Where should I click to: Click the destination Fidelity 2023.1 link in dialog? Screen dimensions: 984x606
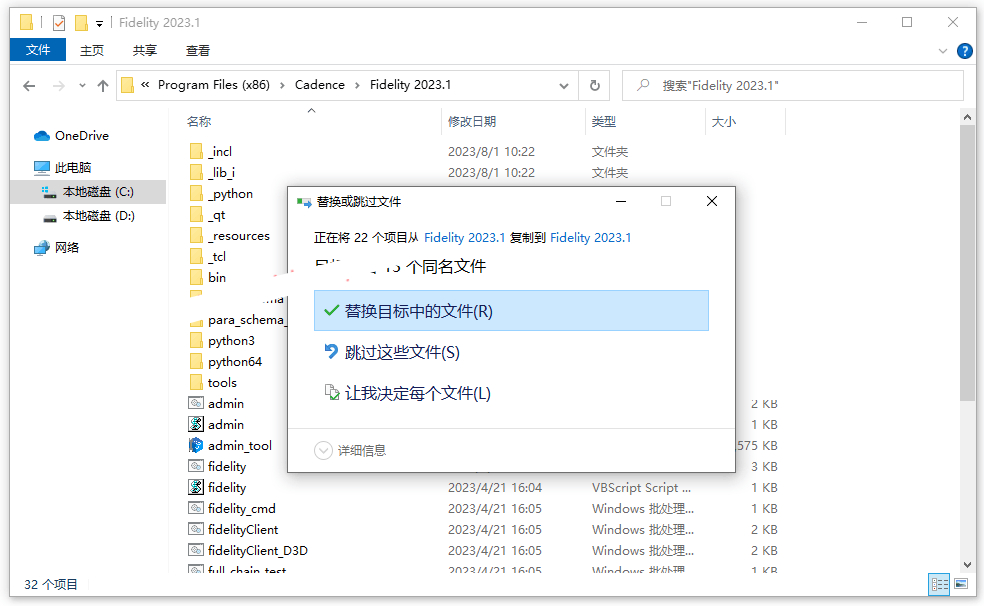click(x=591, y=238)
